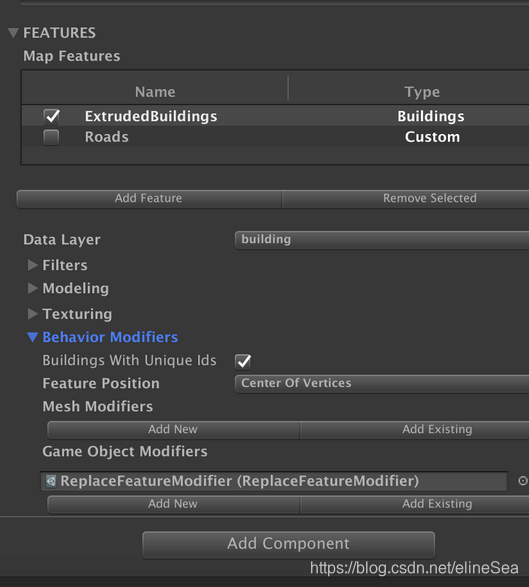Image resolution: width=529 pixels, height=587 pixels.
Task: Open object picker circle for ReplaceFeatureModifier
Action: 523,481
